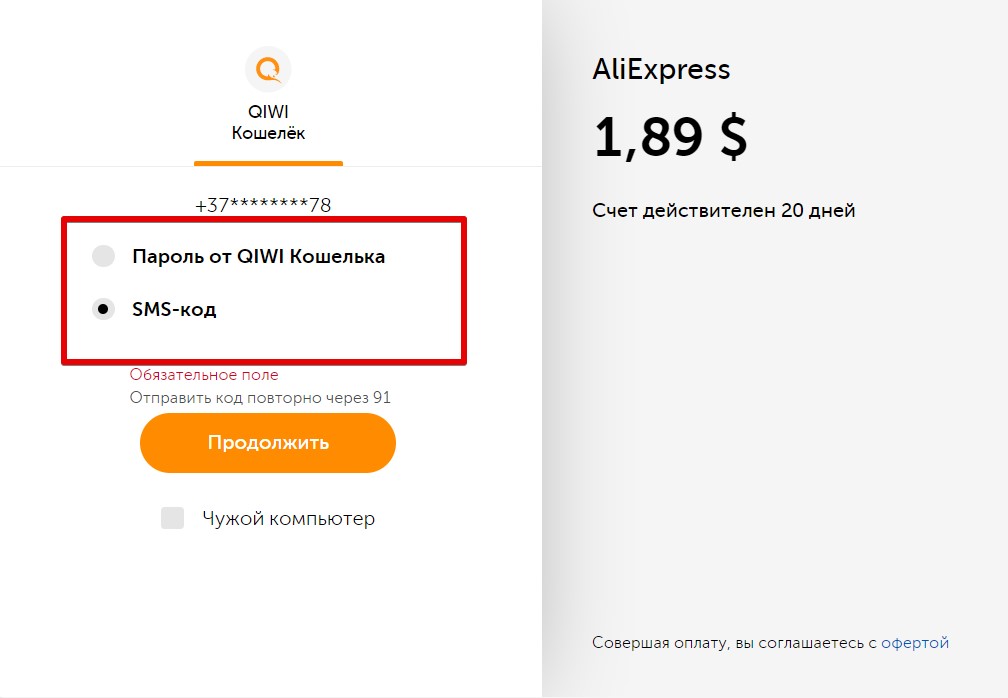Open the офертой link
Image resolution: width=1008 pixels, height=698 pixels.
click(x=915, y=643)
